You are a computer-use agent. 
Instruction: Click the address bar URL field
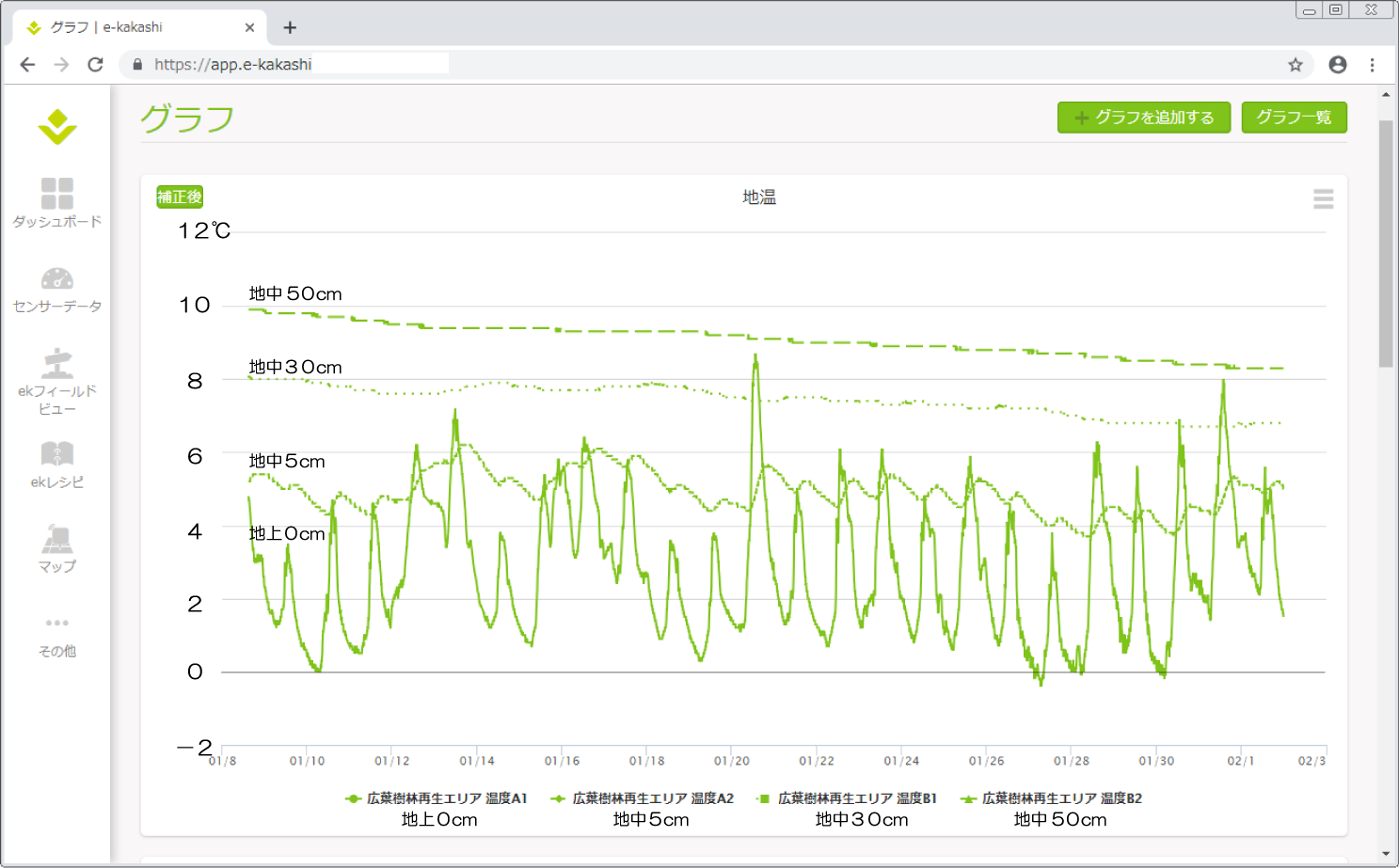[x=715, y=64]
